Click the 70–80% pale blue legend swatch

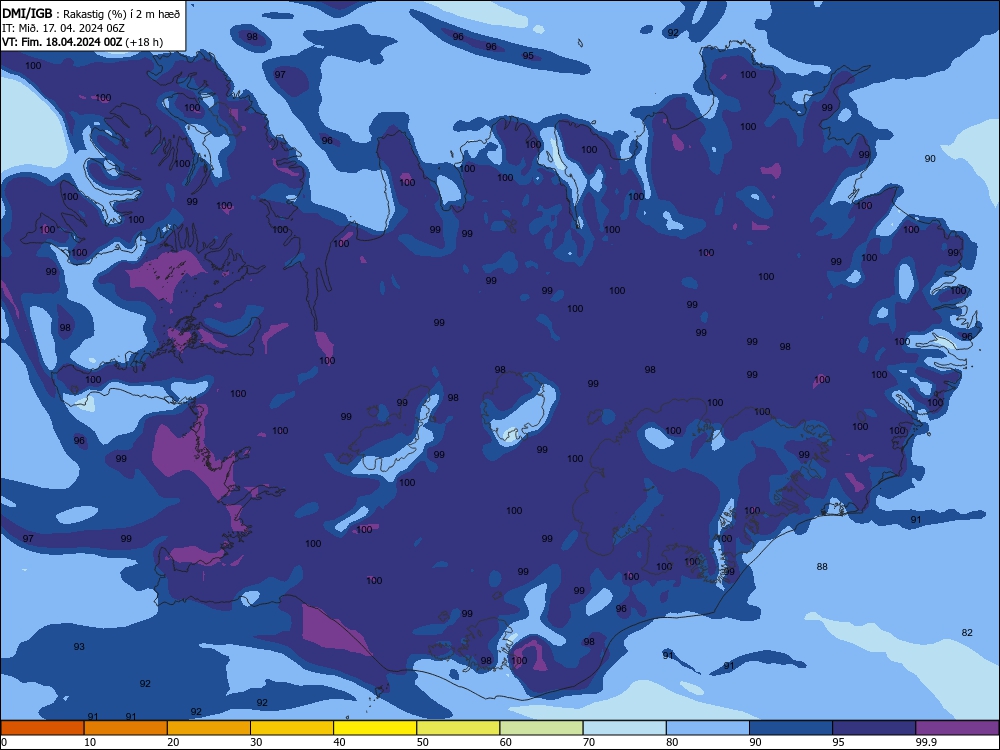click(624, 728)
